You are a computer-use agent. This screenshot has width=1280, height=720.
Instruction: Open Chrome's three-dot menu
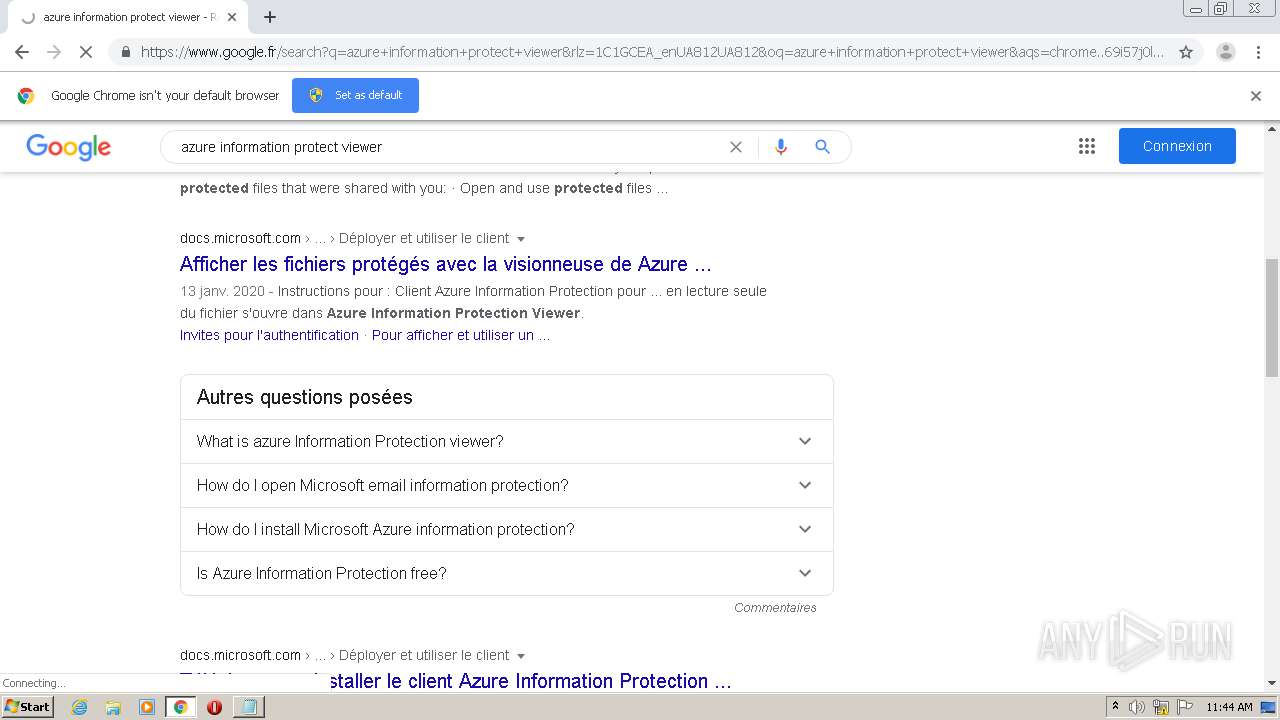(1258, 52)
